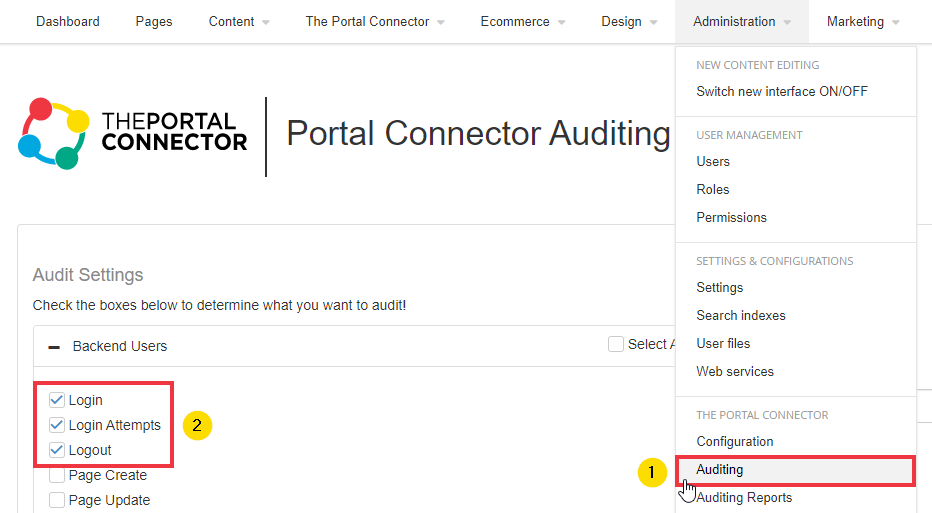Go to the Pages section
This screenshot has height=513, width=932.
[154, 21]
